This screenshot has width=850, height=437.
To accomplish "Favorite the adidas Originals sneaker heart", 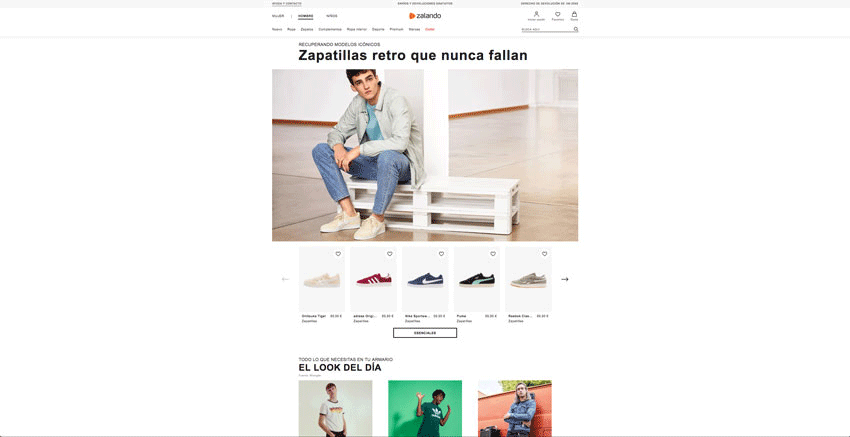I will point(389,254).
